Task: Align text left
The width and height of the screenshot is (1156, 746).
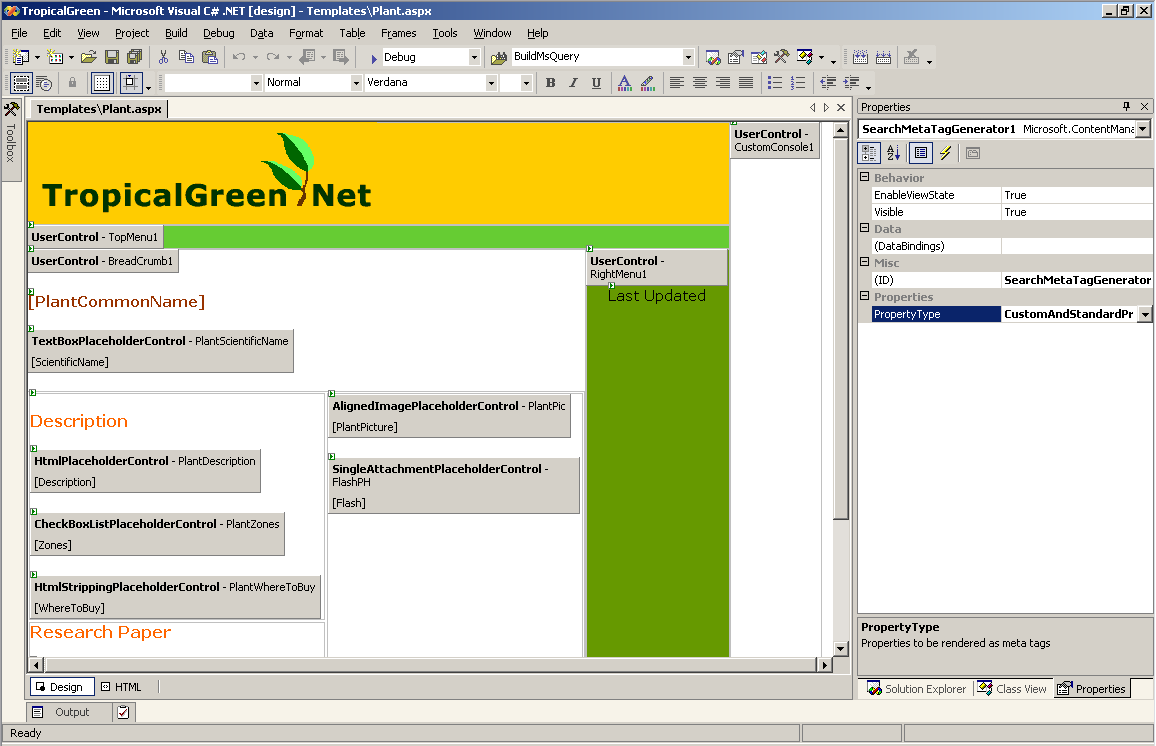Action: pyautogui.click(x=677, y=83)
